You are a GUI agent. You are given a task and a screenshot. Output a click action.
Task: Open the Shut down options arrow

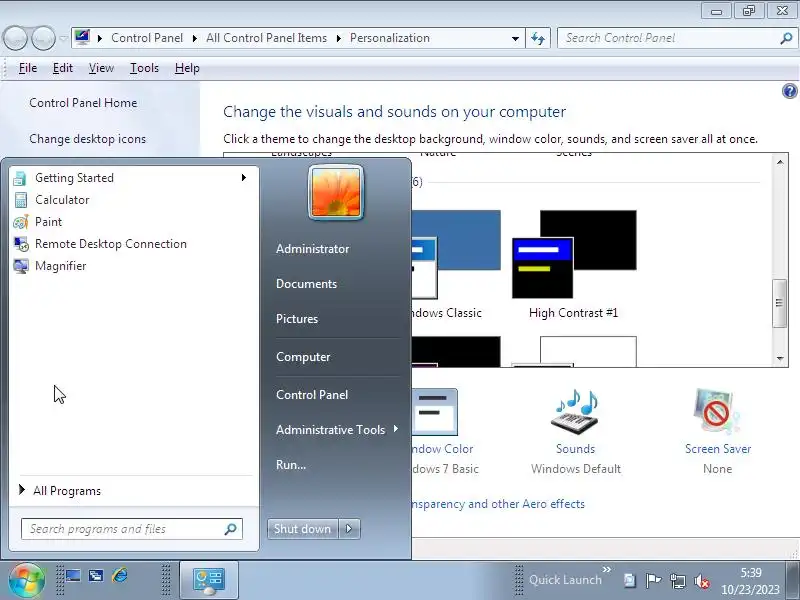click(x=349, y=529)
